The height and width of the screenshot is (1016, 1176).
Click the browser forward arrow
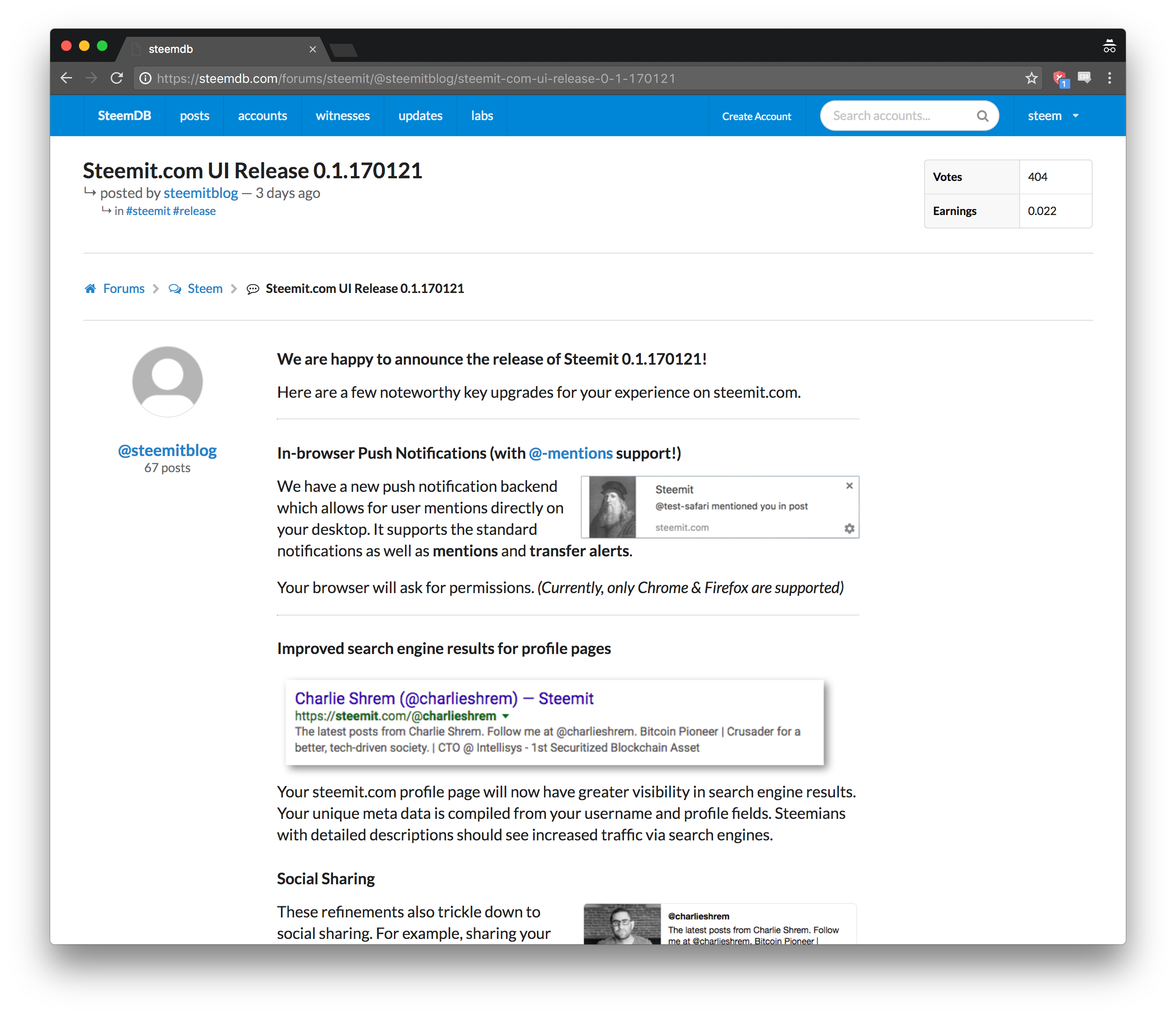(x=91, y=77)
